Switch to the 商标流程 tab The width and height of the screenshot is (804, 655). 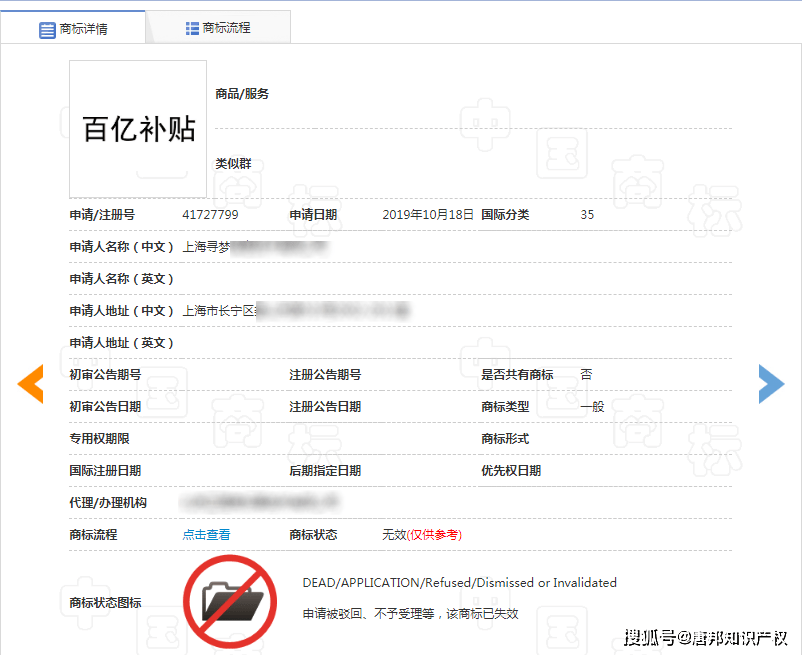click(x=218, y=28)
